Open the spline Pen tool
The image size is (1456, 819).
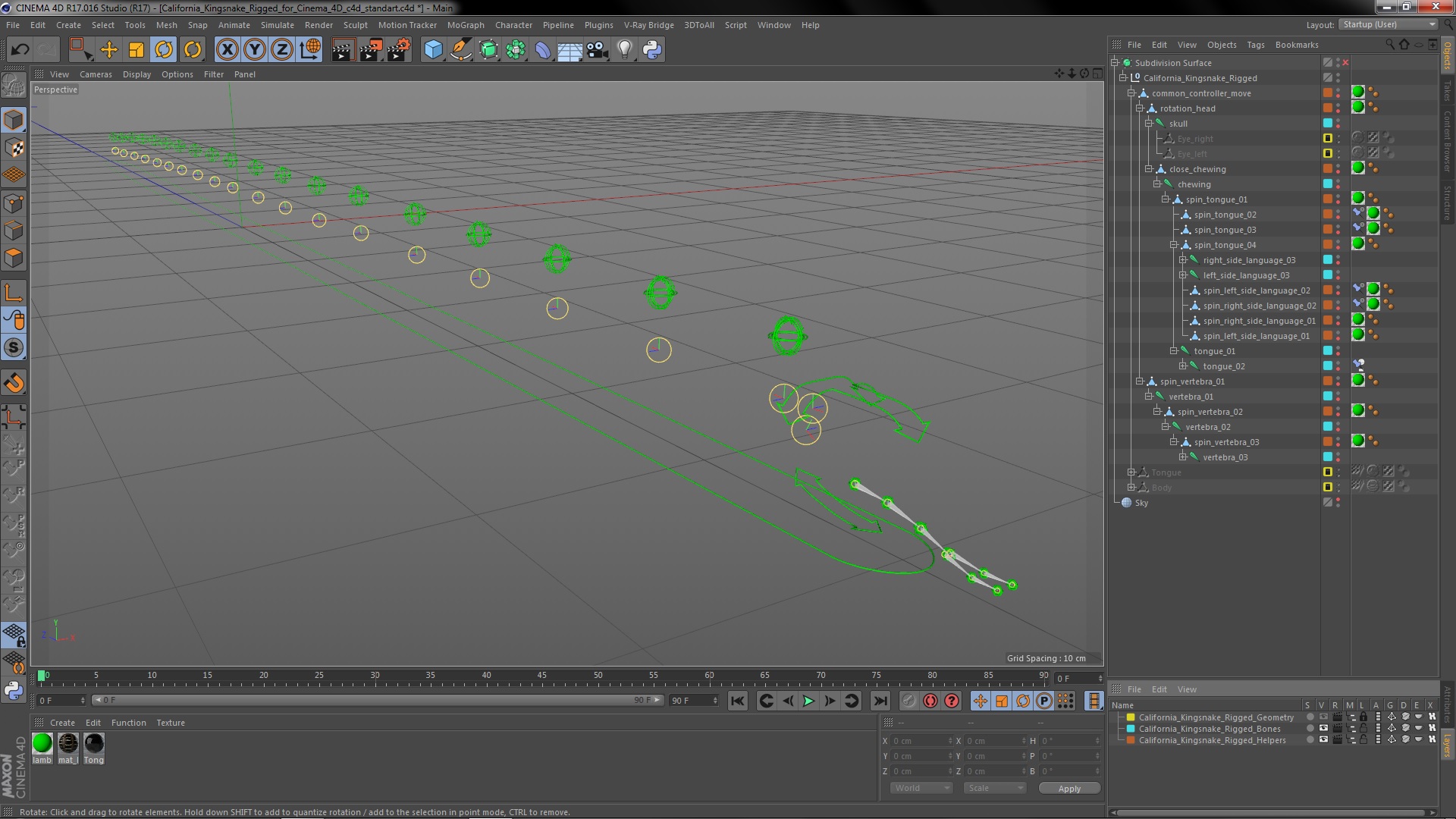point(460,50)
